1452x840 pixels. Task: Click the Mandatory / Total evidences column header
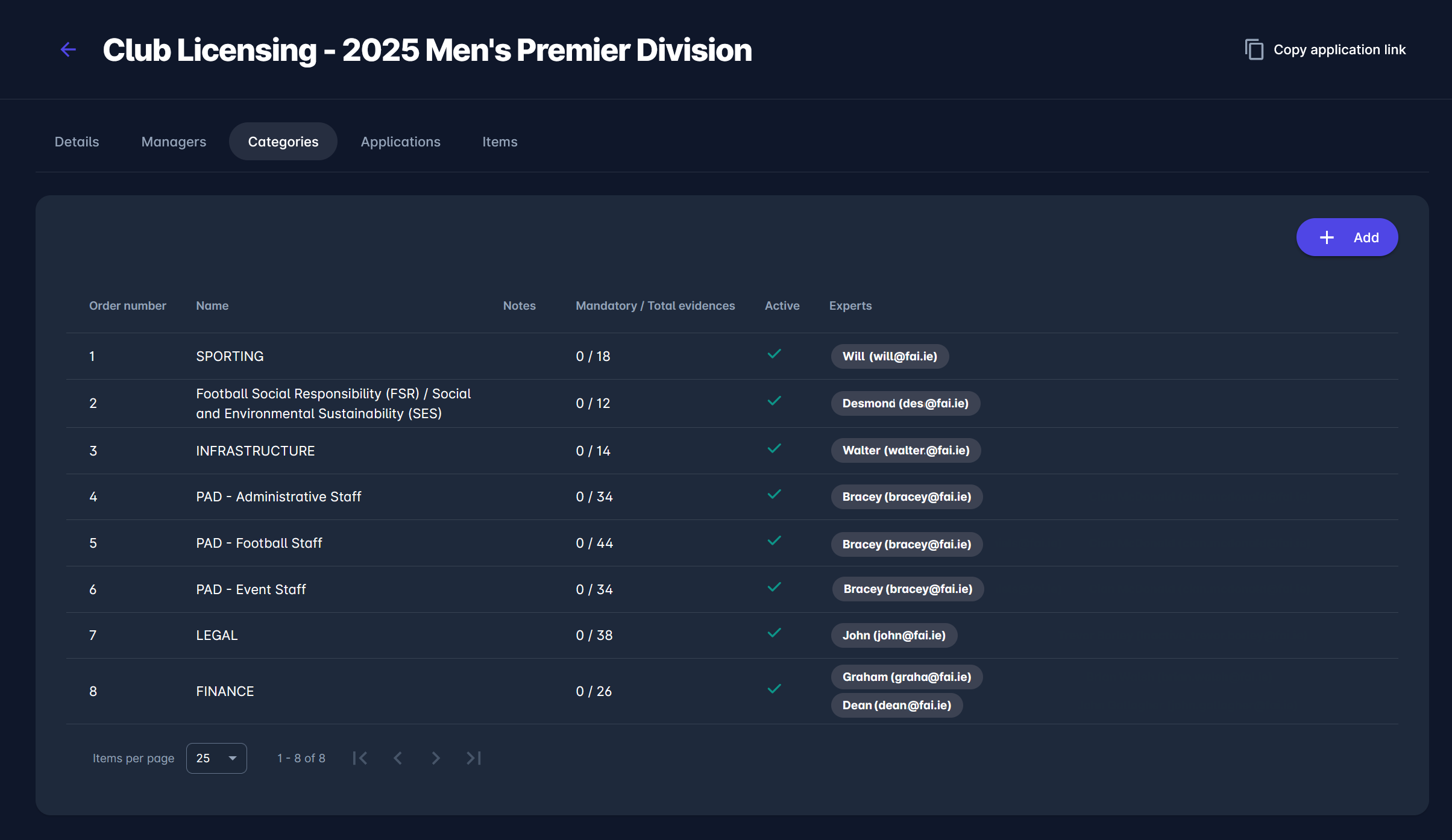pyautogui.click(x=655, y=306)
